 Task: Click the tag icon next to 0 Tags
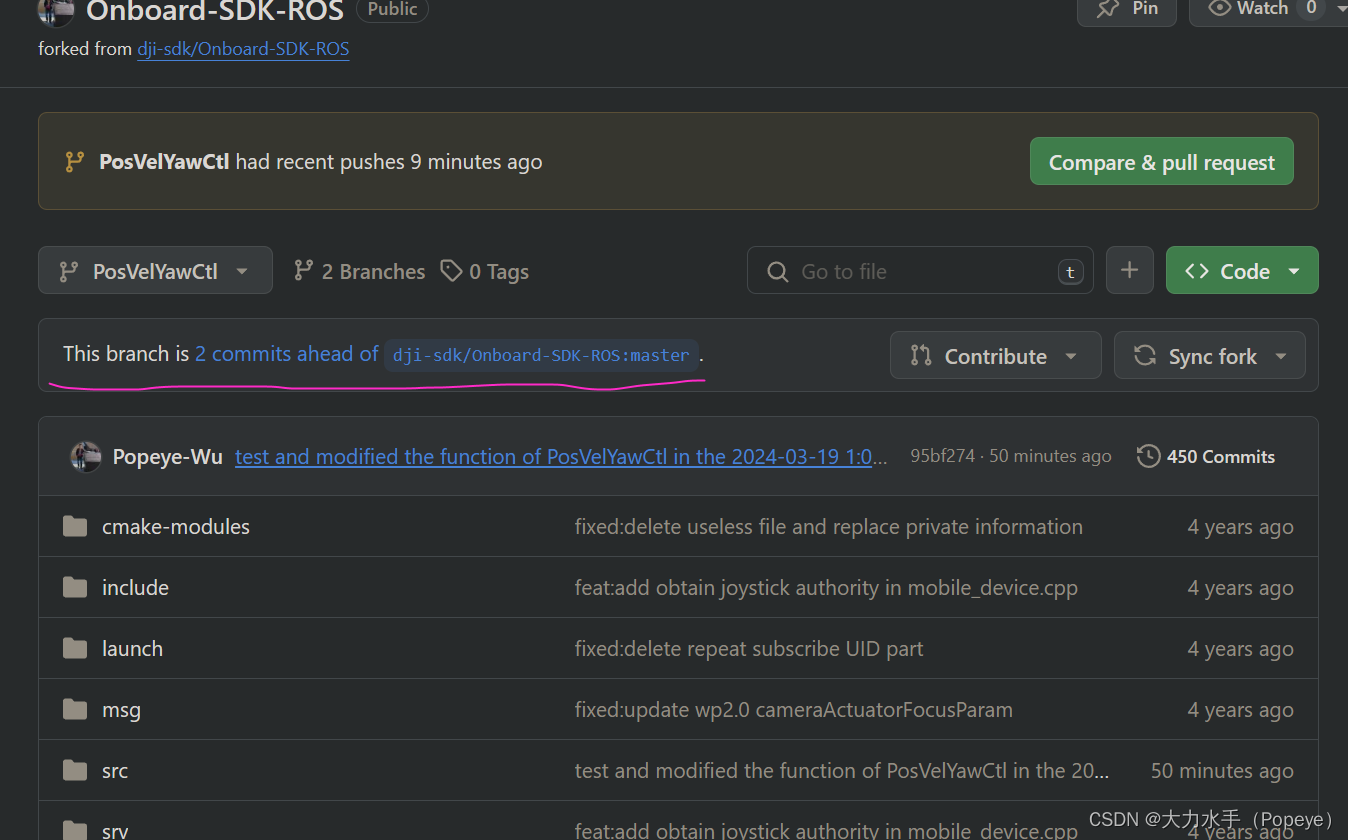(452, 270)
